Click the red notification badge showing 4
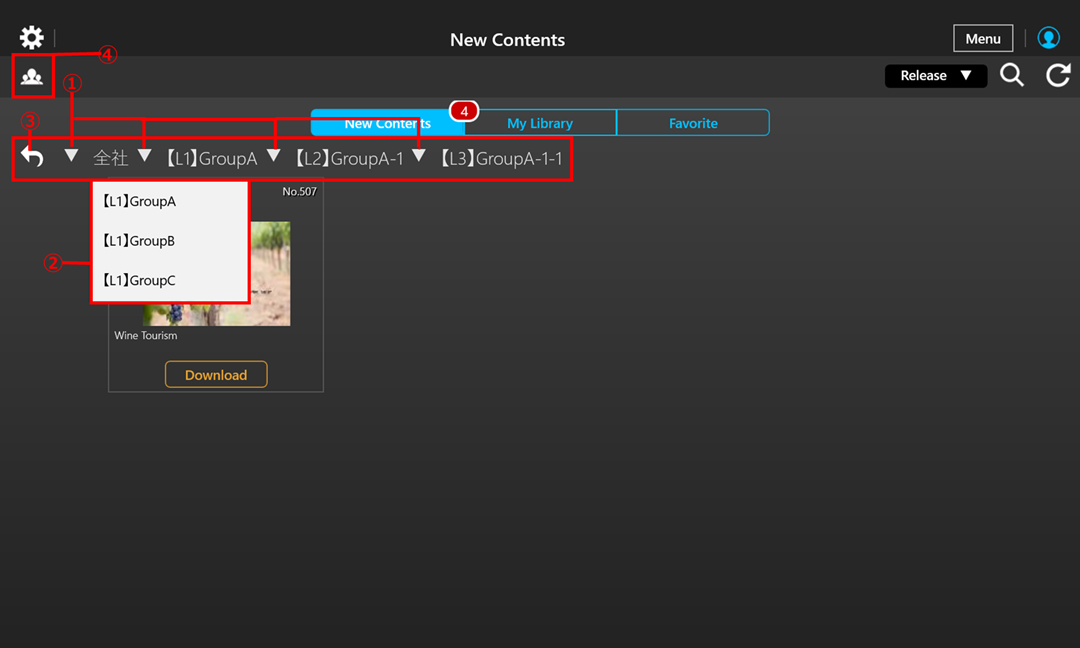This screenshot has height=648, width=1080. coord(464,111)
